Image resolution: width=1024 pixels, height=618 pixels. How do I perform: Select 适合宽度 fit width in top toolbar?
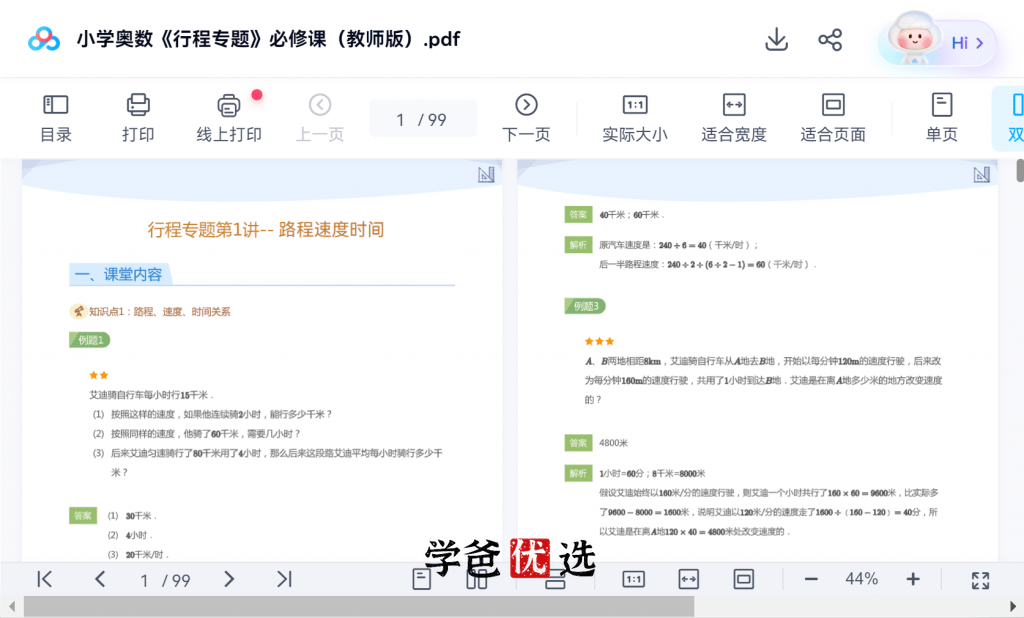(734, 118)
